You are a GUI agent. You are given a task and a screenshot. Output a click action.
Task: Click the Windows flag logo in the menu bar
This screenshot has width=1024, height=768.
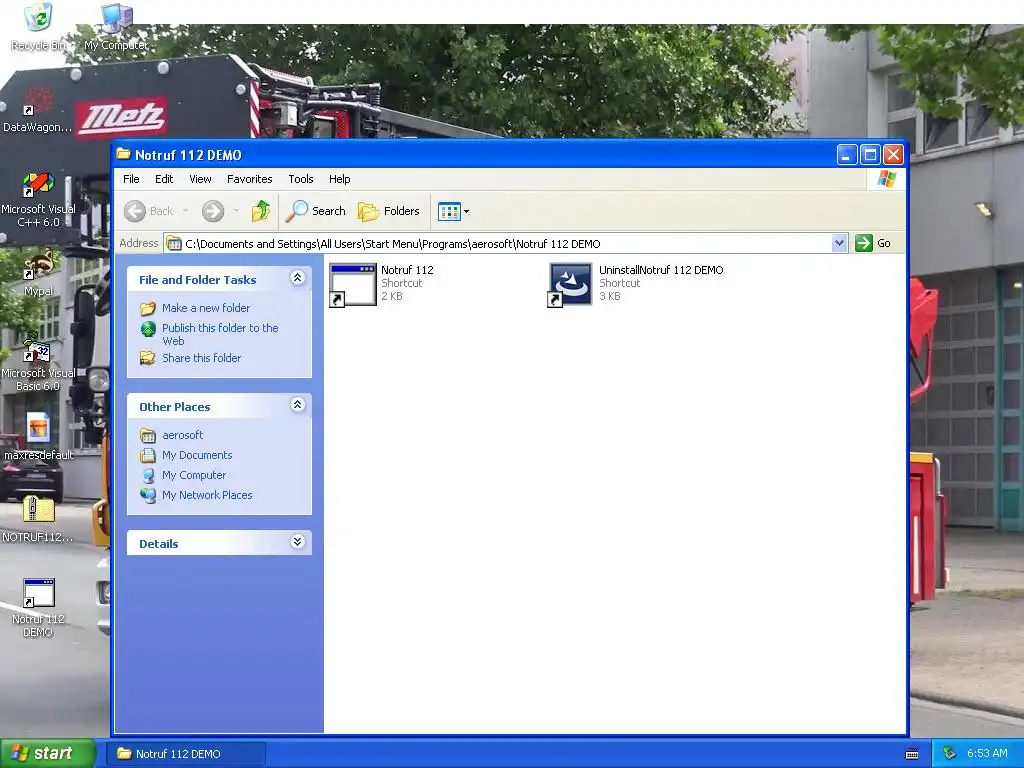click(x=886, y=179)
